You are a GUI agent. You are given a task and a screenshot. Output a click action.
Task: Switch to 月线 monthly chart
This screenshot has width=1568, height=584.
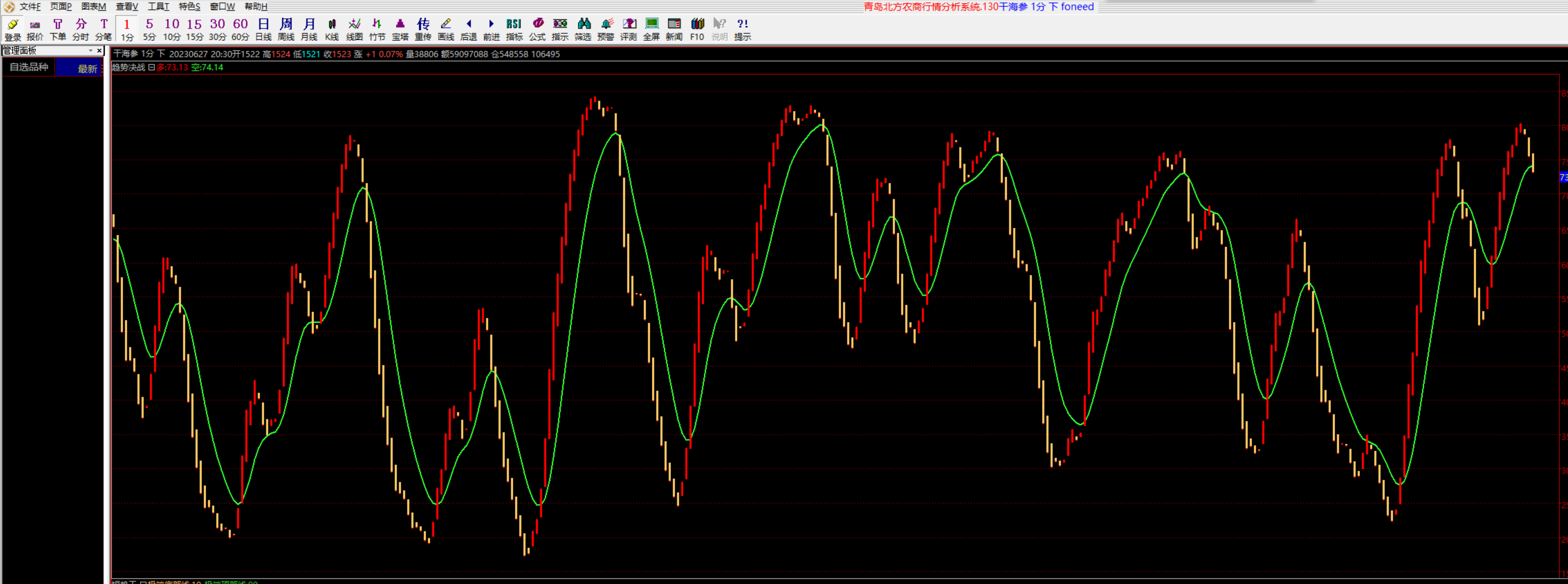[309, 29]
